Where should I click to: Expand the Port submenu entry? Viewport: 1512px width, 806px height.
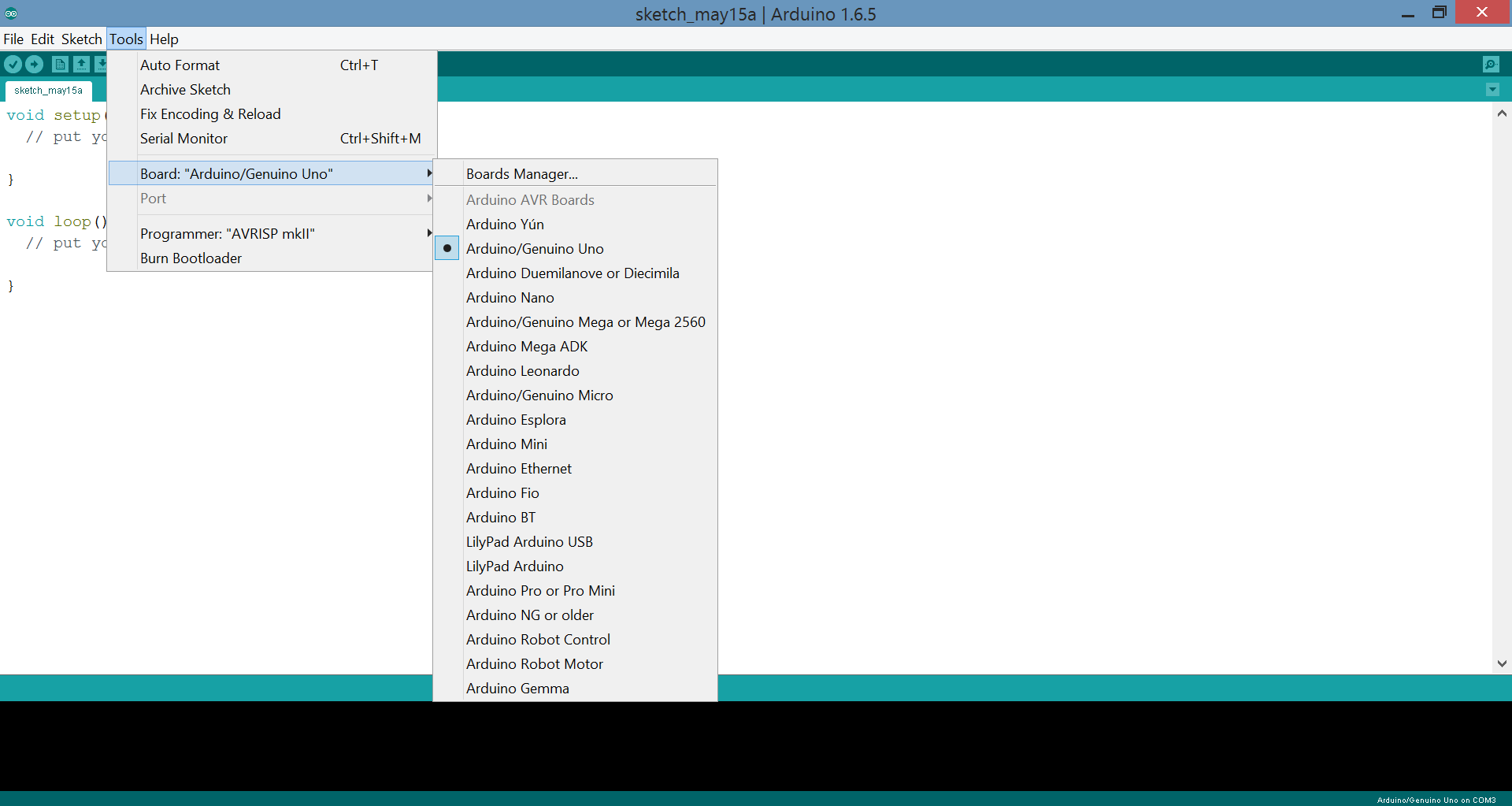click(272, 199)
